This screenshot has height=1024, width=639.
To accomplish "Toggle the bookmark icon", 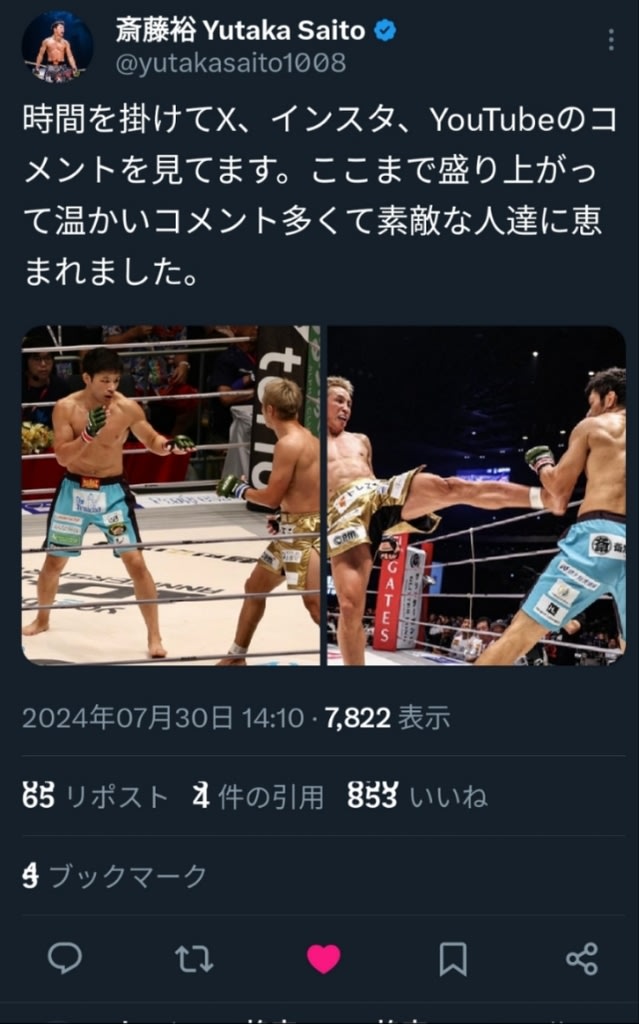I will [x=453, y=959].
